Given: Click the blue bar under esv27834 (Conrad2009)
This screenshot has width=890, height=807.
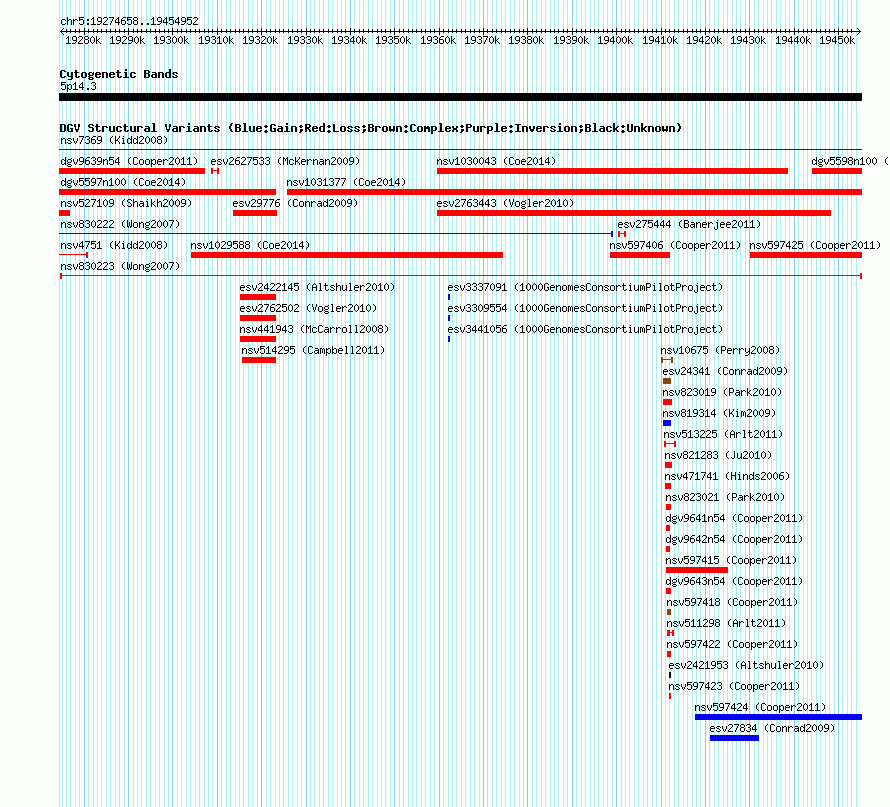Looking at the screenshot, I should [734, 738].
